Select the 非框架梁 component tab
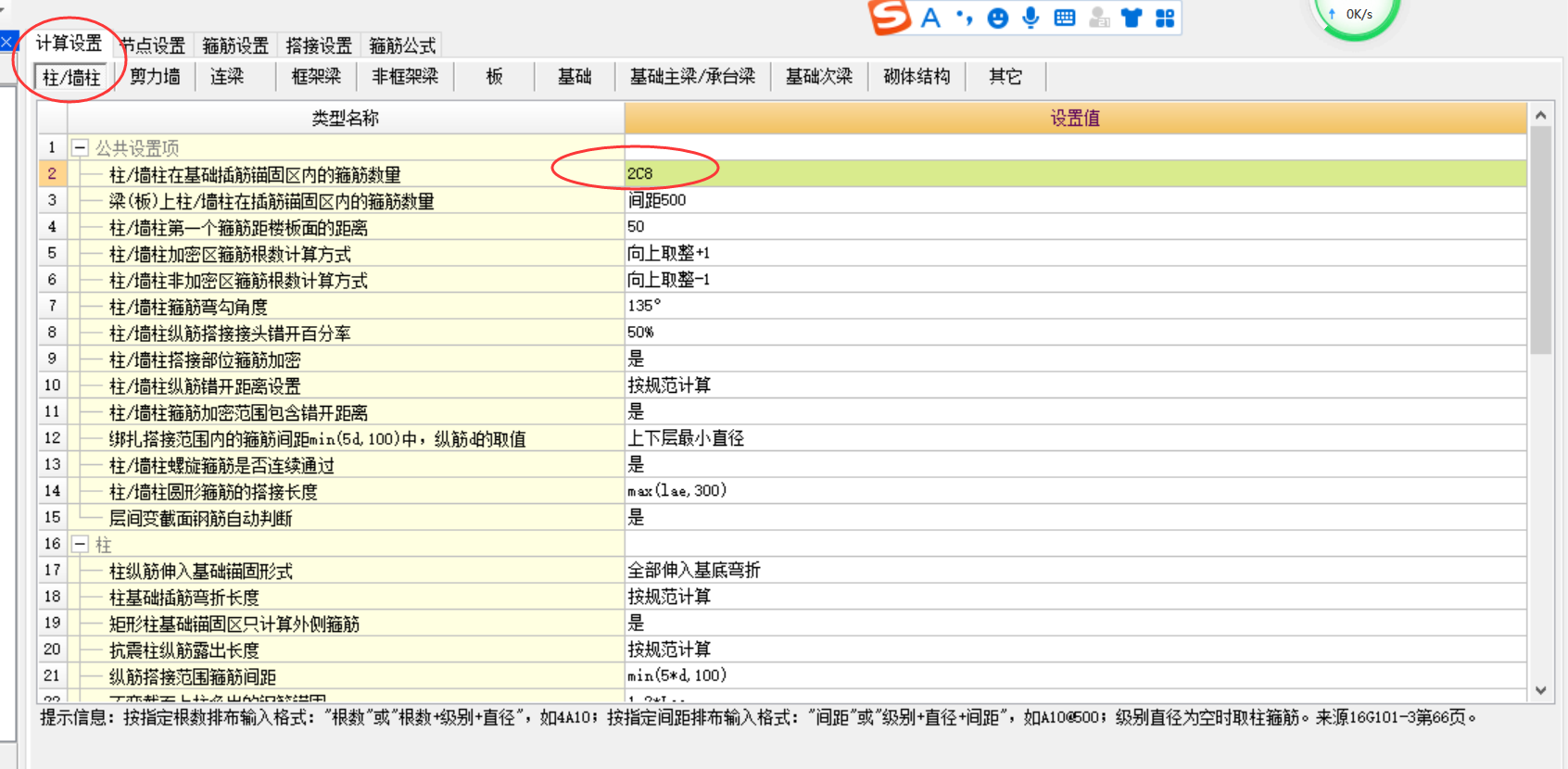 405,77
